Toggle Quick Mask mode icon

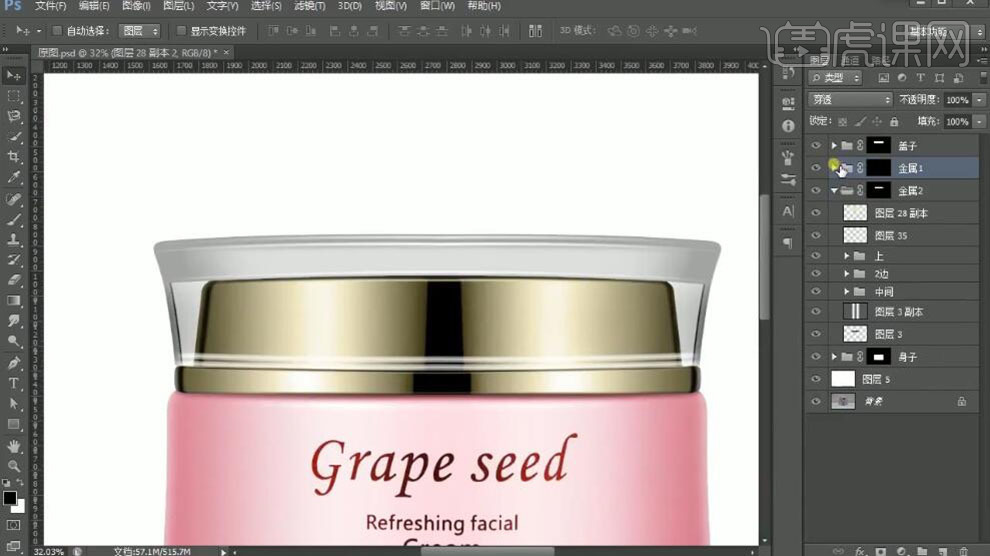click(x=13, y=525)
